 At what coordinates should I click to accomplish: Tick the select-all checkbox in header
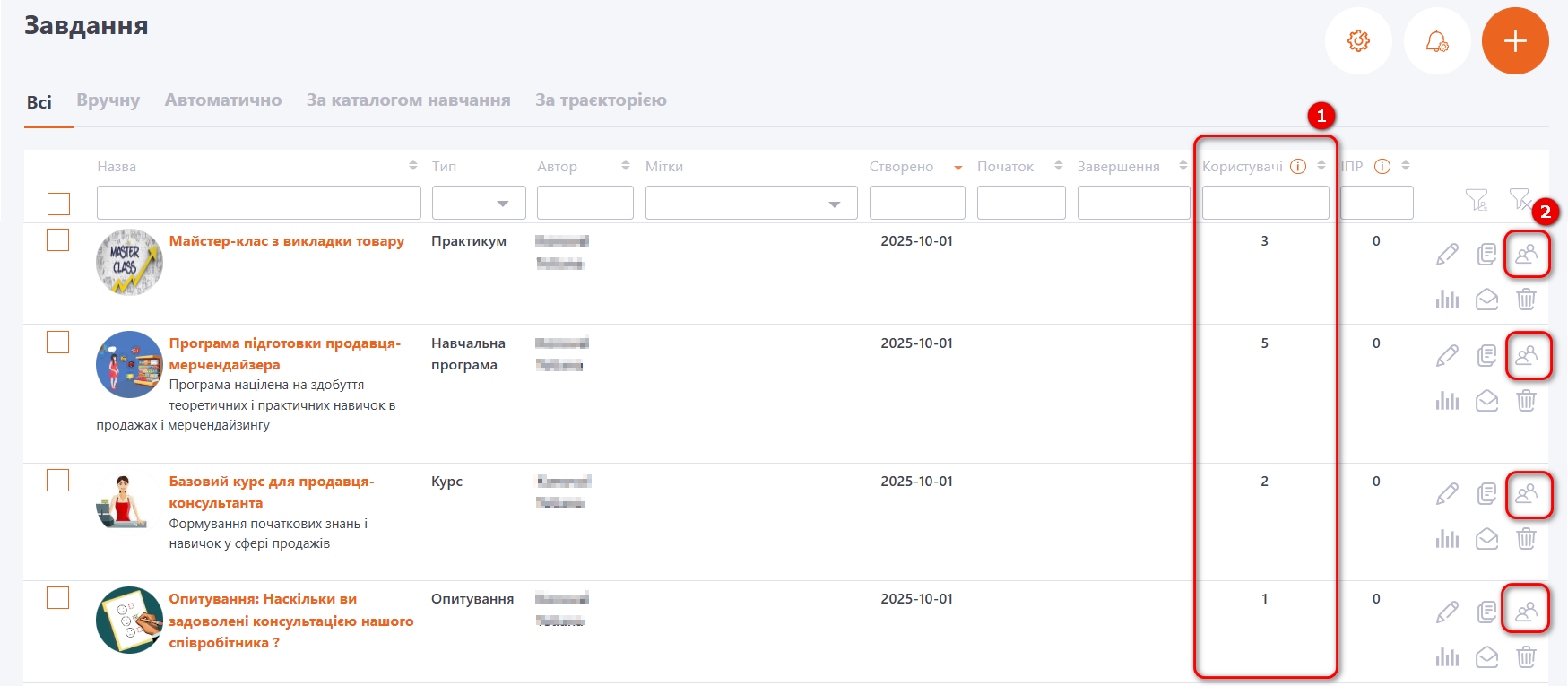[58, 204]
